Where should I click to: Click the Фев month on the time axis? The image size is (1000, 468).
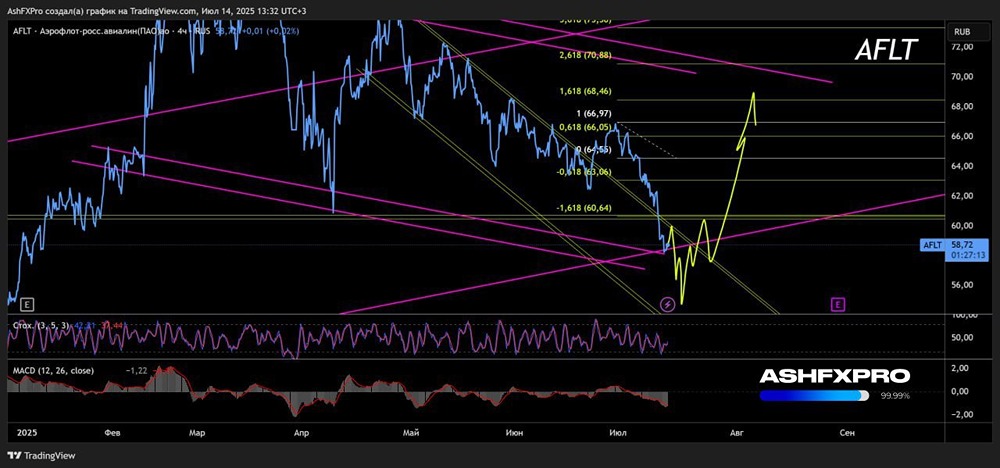click(x=114, y=433)
